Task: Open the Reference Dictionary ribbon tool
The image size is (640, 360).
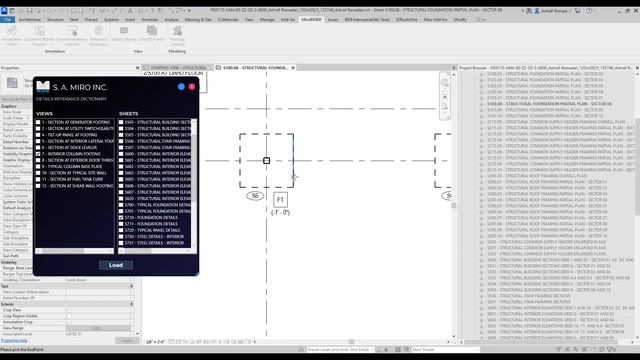Action: [x=98, y=36]
